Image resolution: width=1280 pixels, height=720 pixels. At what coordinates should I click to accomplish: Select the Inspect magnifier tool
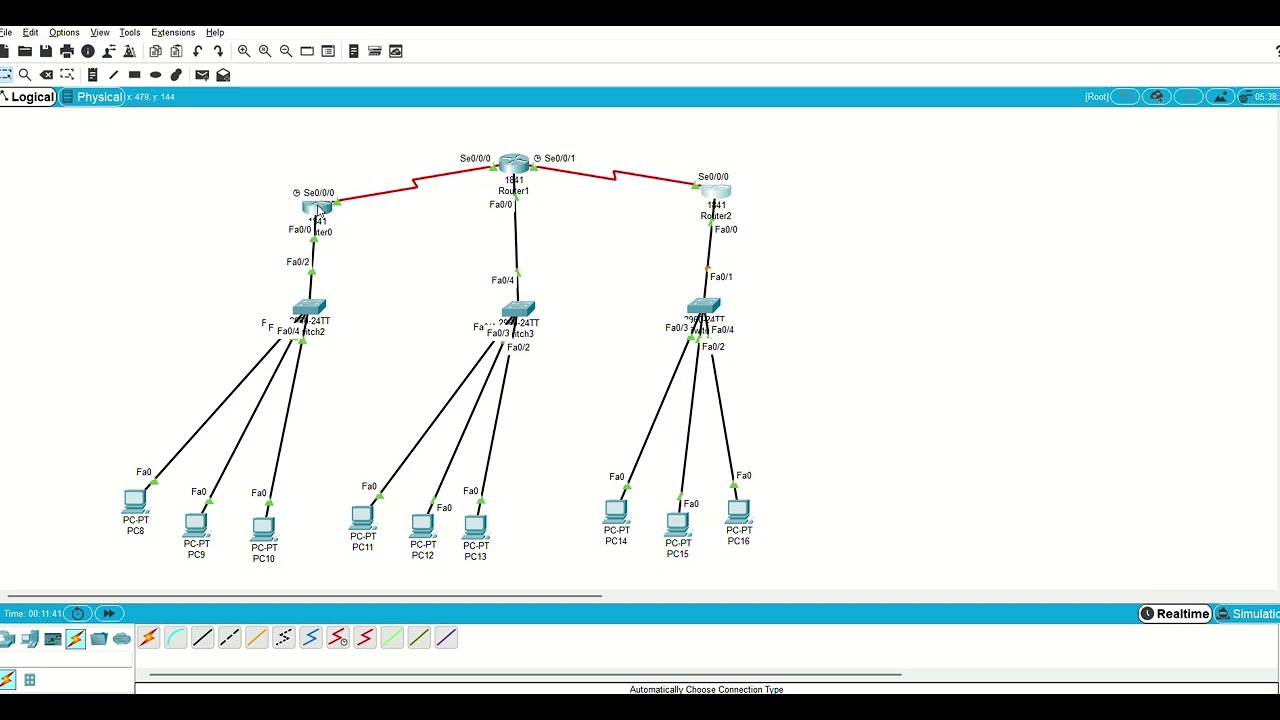[x=25, y=75]
